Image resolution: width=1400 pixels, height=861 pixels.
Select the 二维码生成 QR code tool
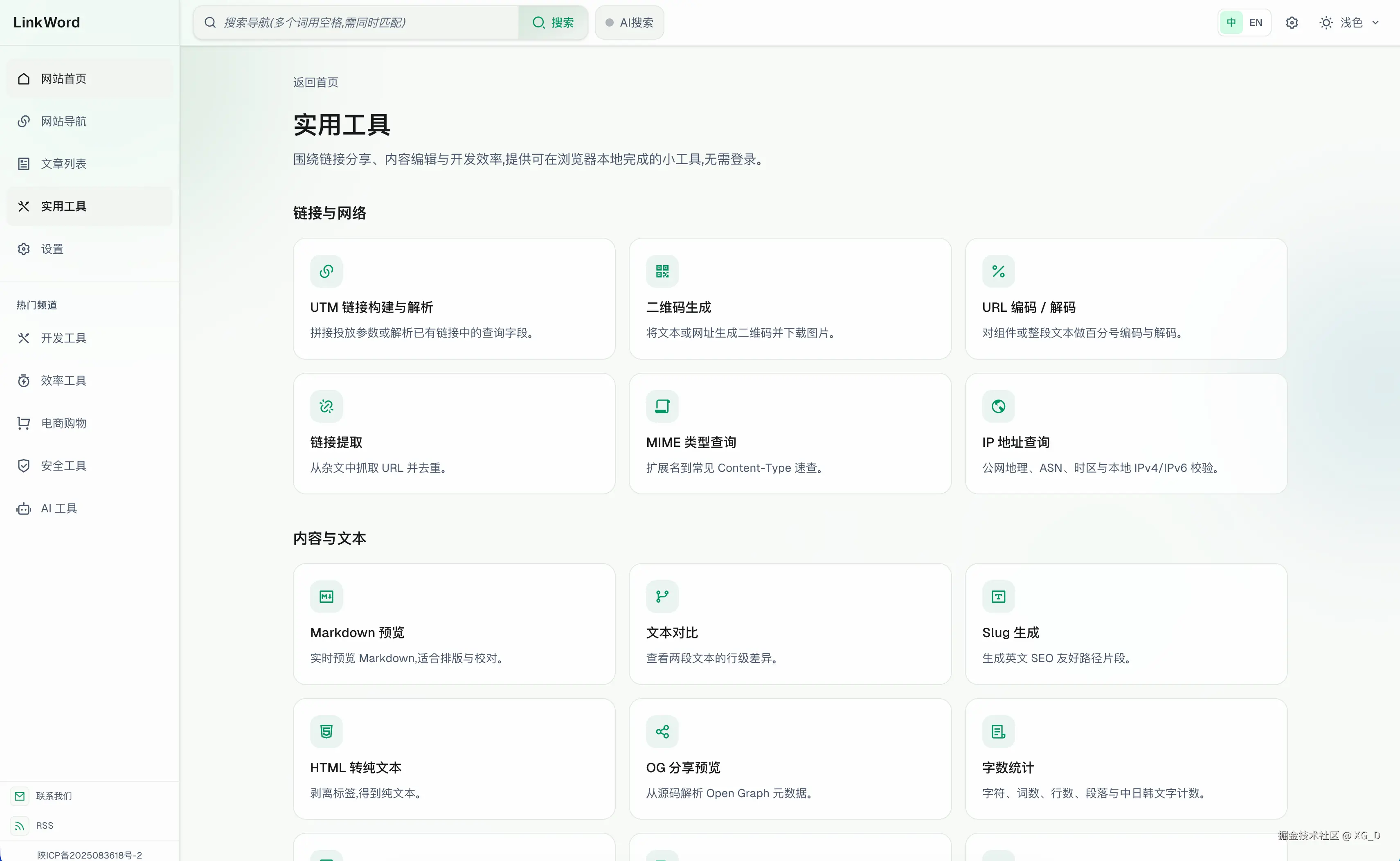(x=790, y=298)
